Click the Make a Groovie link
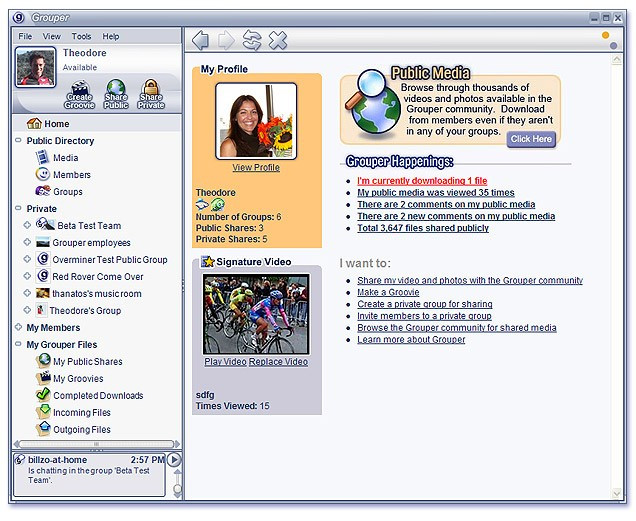The width and height of the screenshot is (636, 521). click(x=388, y=292)
